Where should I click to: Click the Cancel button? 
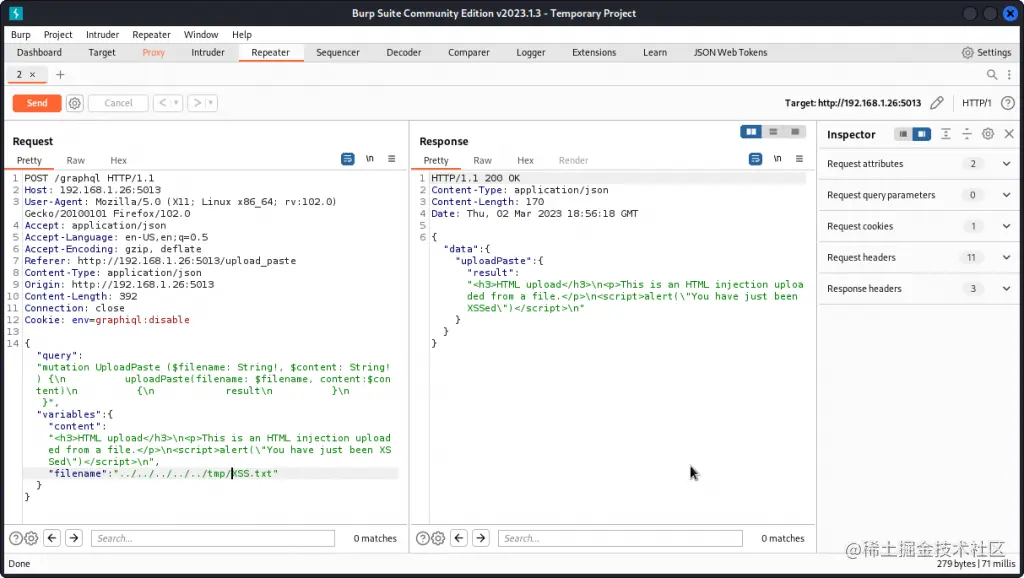118,103
